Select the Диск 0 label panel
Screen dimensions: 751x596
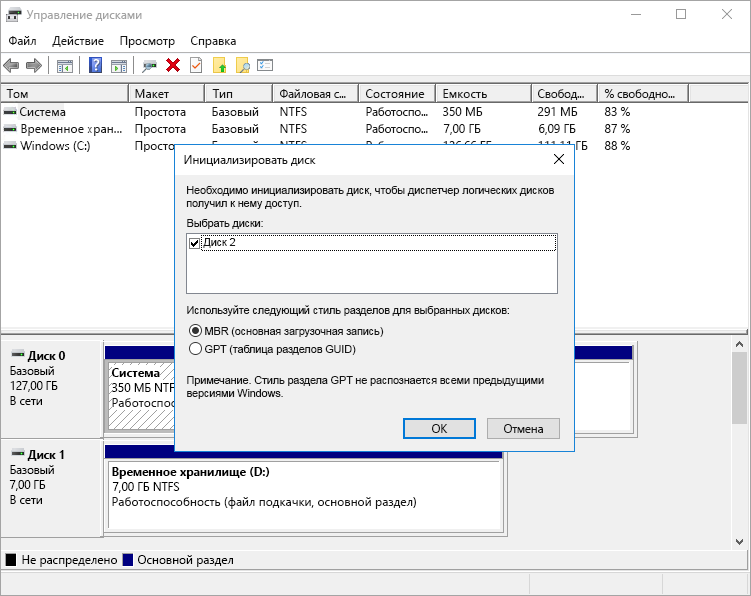tap(52, 389)
